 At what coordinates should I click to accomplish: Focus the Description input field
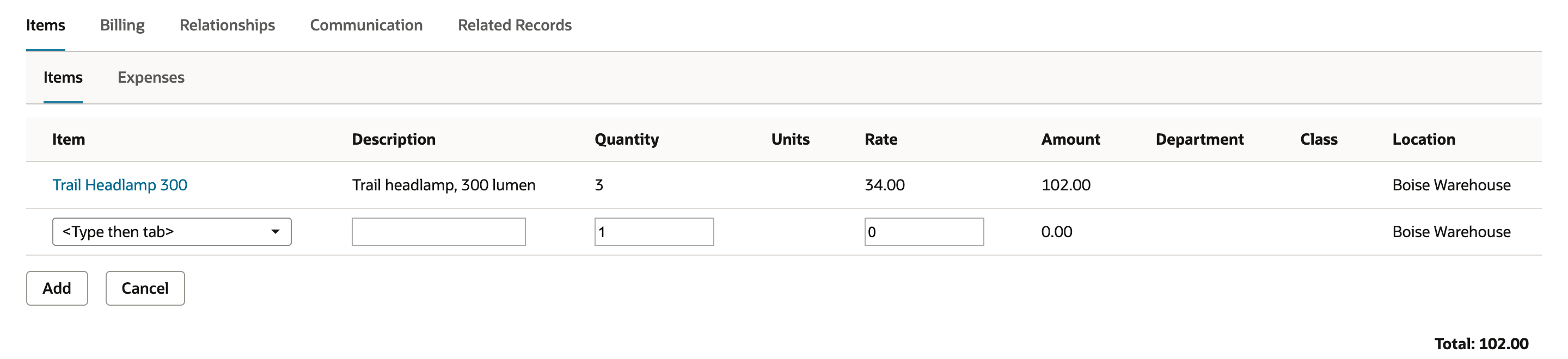(x=439, y=232)
